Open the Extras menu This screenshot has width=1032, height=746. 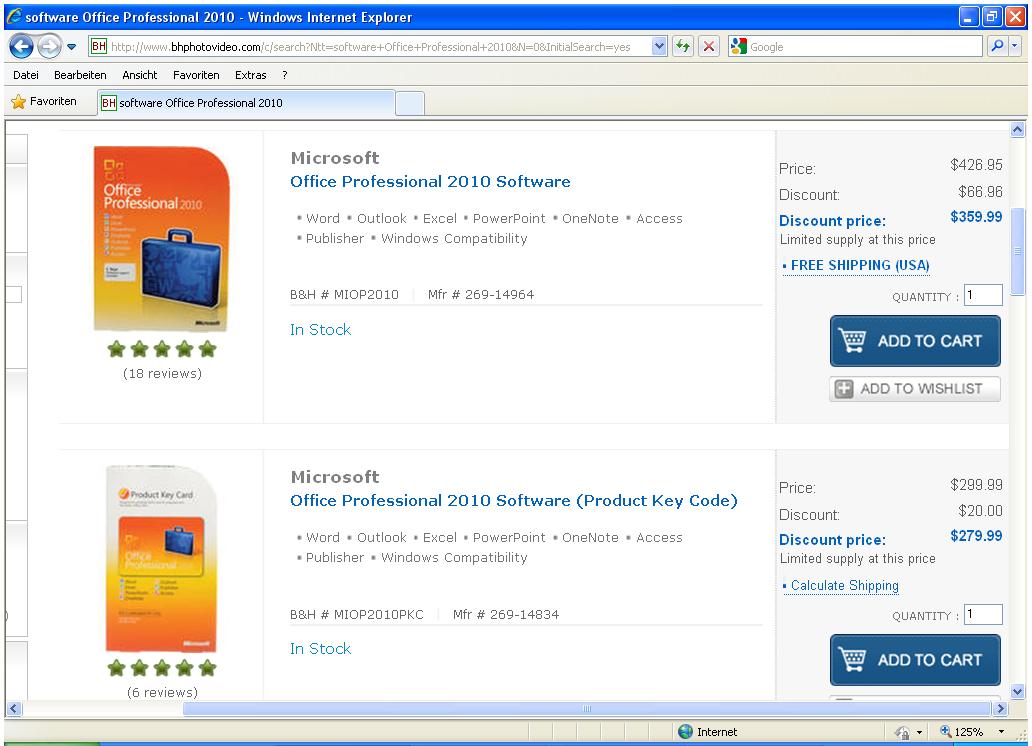(x=251, y=75)
